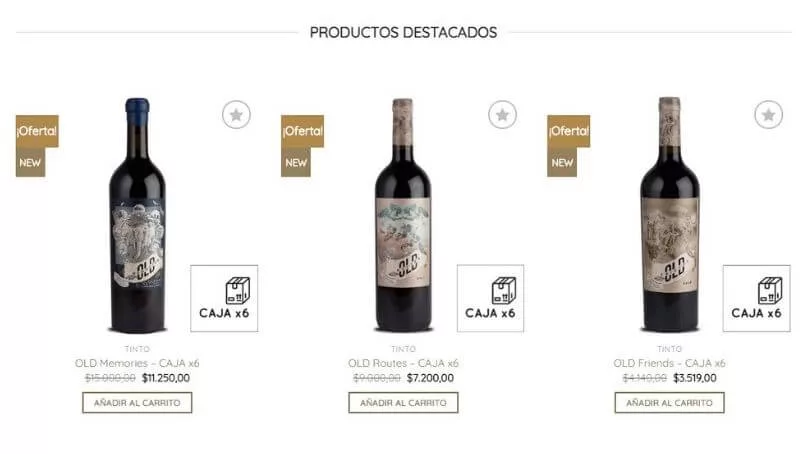Click wishlist star for OLD Memories
The height and width of the screenshot is (454, 800).
[x=236, y=115]
